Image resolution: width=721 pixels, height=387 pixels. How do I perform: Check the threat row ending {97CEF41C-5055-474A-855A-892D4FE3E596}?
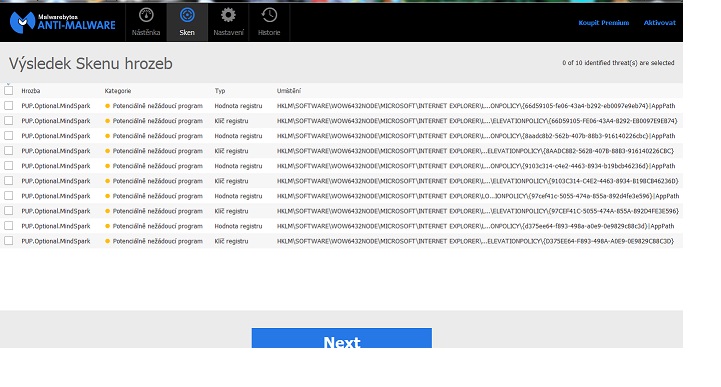9,211
